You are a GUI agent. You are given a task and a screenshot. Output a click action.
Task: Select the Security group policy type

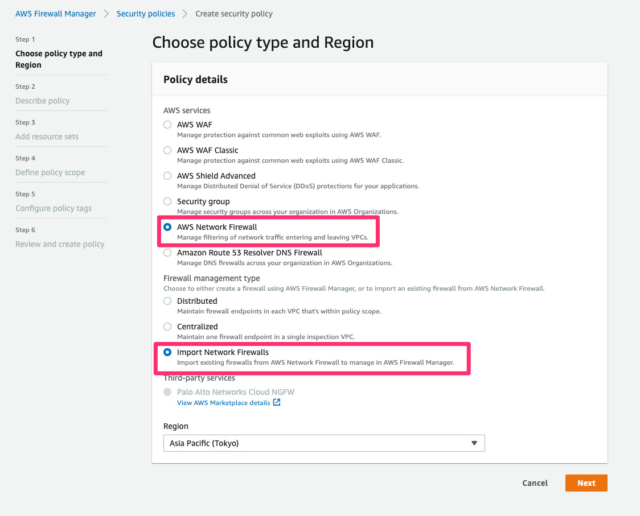(167, 201)
